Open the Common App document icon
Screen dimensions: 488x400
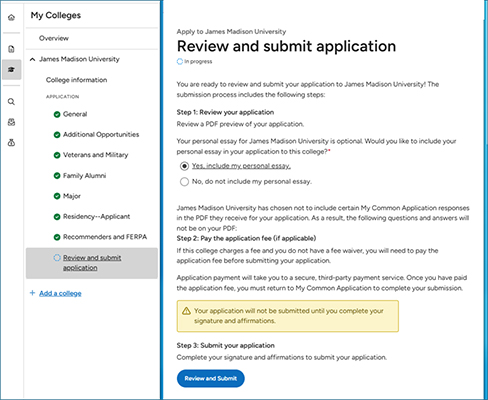pos(11,49)
